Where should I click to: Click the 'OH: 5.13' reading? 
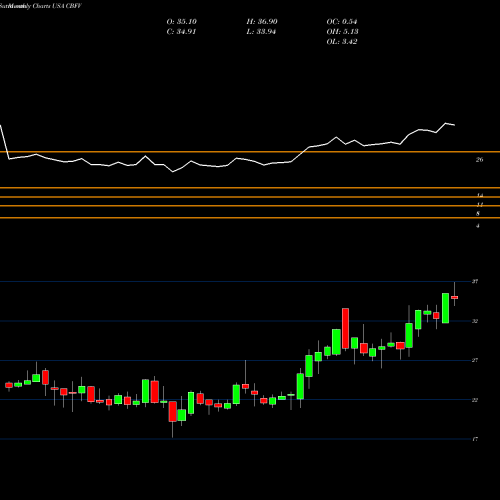pos(343,32)
